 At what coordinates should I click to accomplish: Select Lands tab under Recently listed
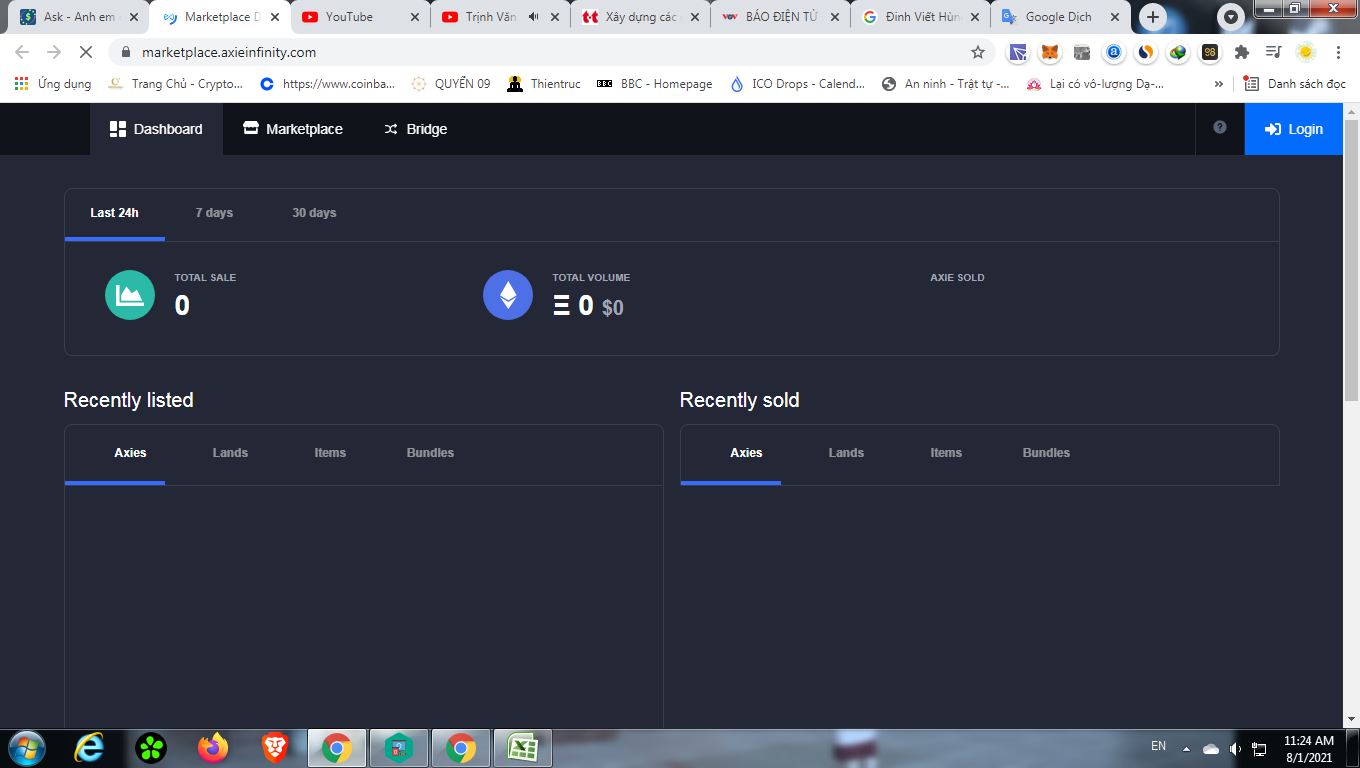click(x=230, y=453)
